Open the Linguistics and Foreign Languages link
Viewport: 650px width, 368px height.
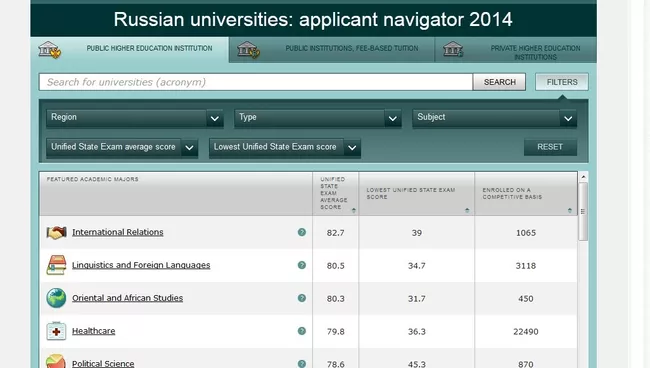click(141, 265)
